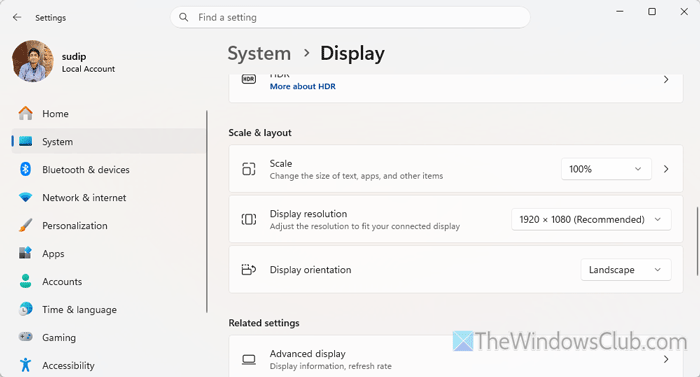This screenshot has width=700, height=377.
Task: Click the main page vertical scrollbar
Action: (696, 241)
